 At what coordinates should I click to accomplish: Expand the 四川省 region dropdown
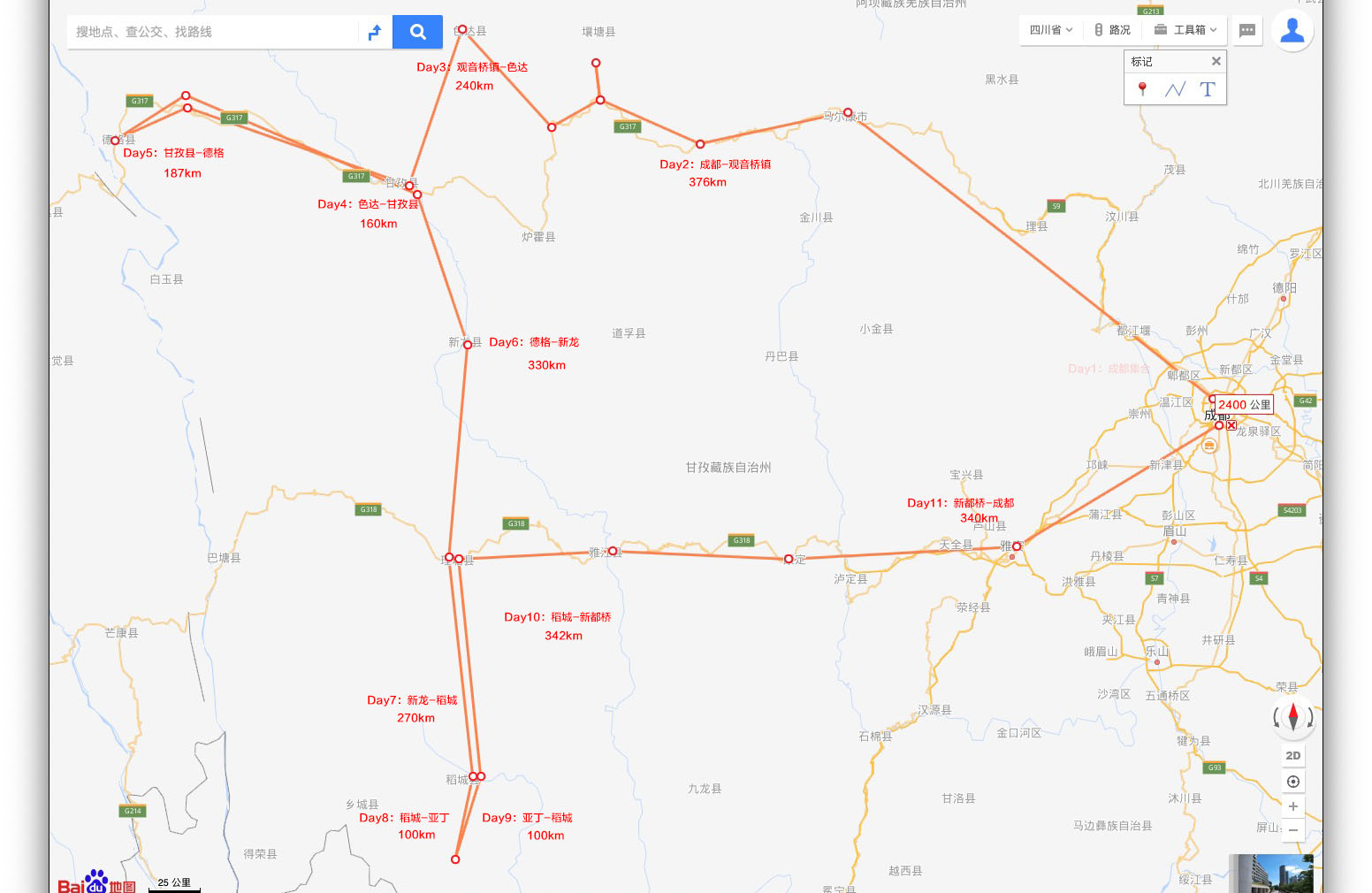[x=1050, y=30]
